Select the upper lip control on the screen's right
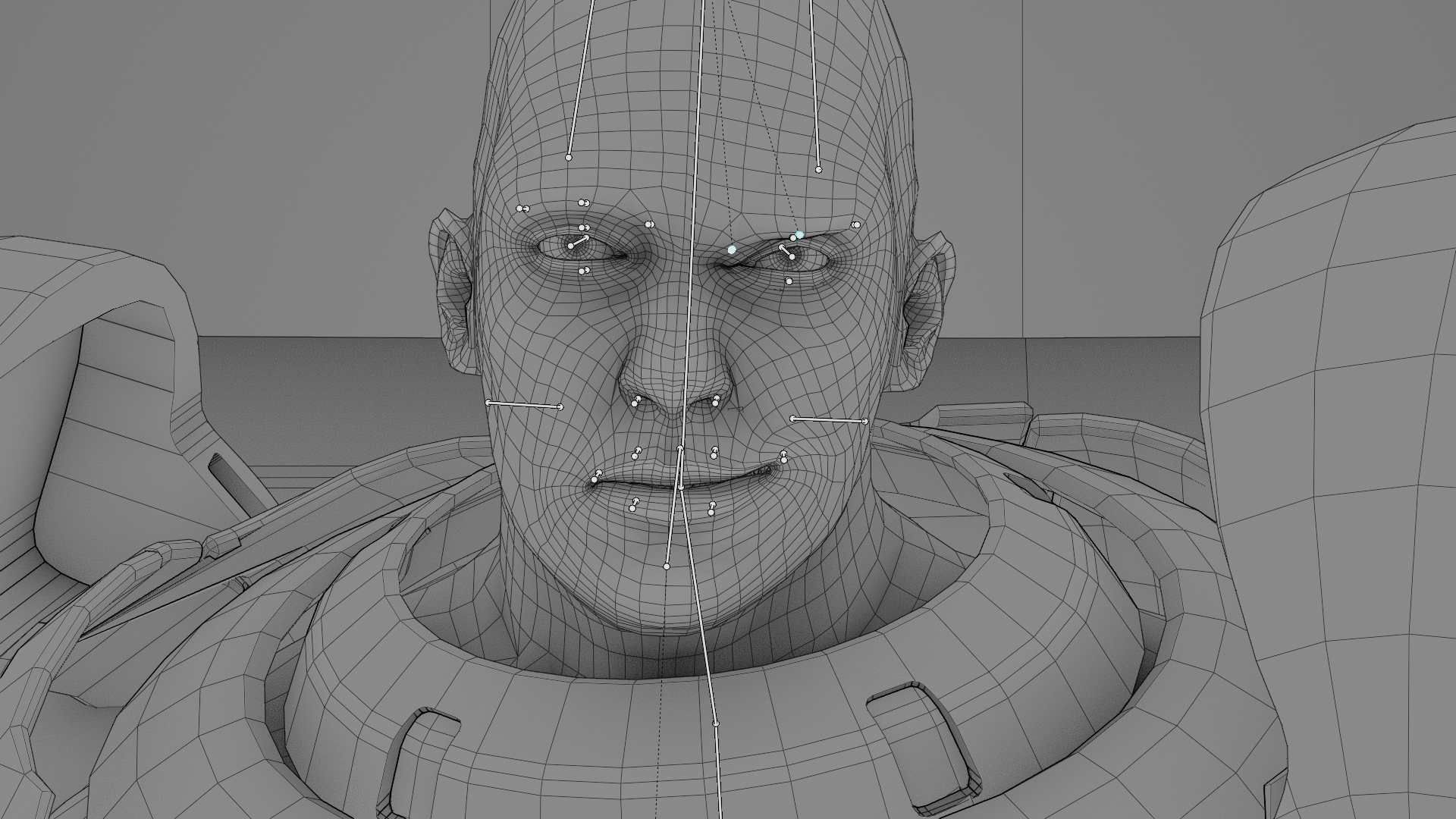Image resolution: width=1456 pixels, height=819 pixels. [x=714, y=453]
